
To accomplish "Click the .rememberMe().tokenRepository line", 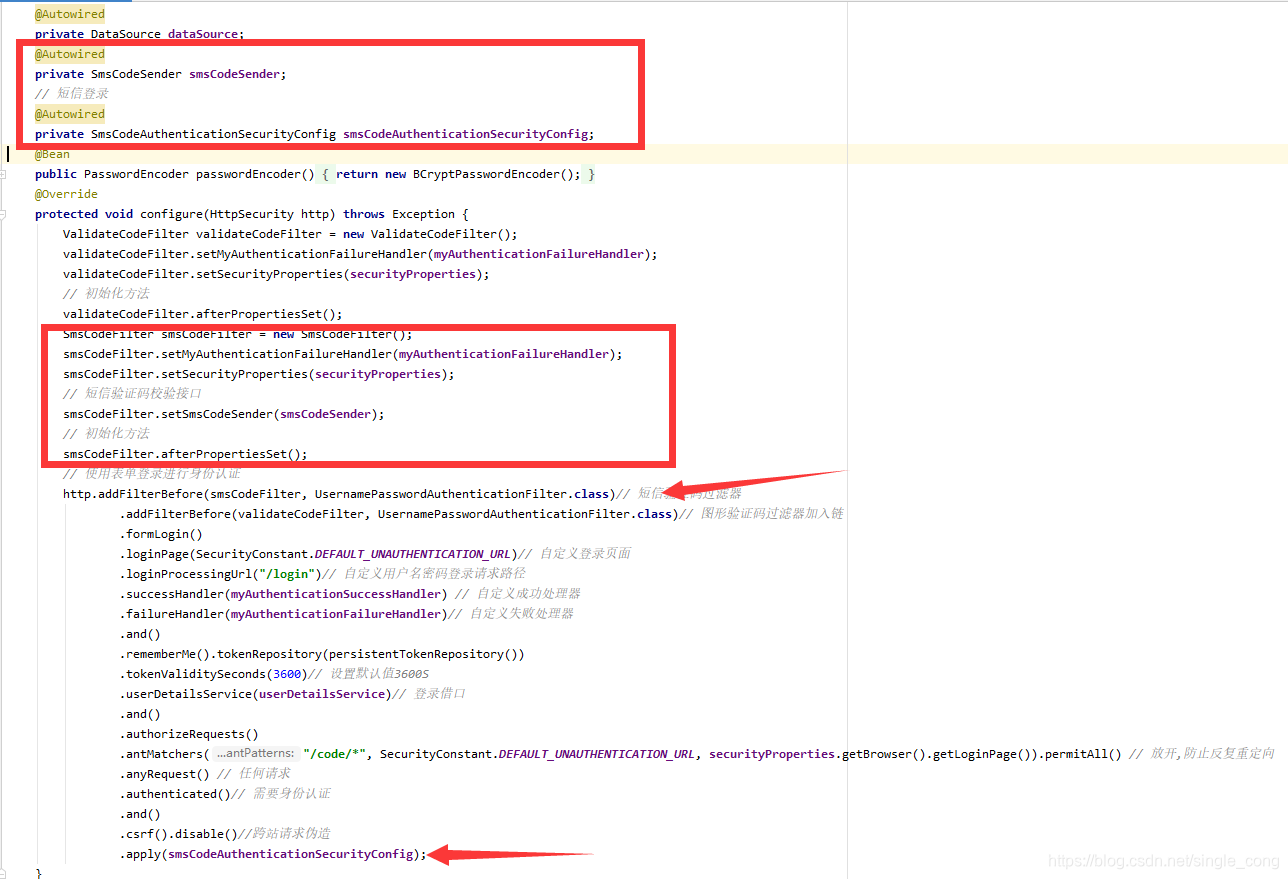I will pyautogui.click(x=322, y=654).
